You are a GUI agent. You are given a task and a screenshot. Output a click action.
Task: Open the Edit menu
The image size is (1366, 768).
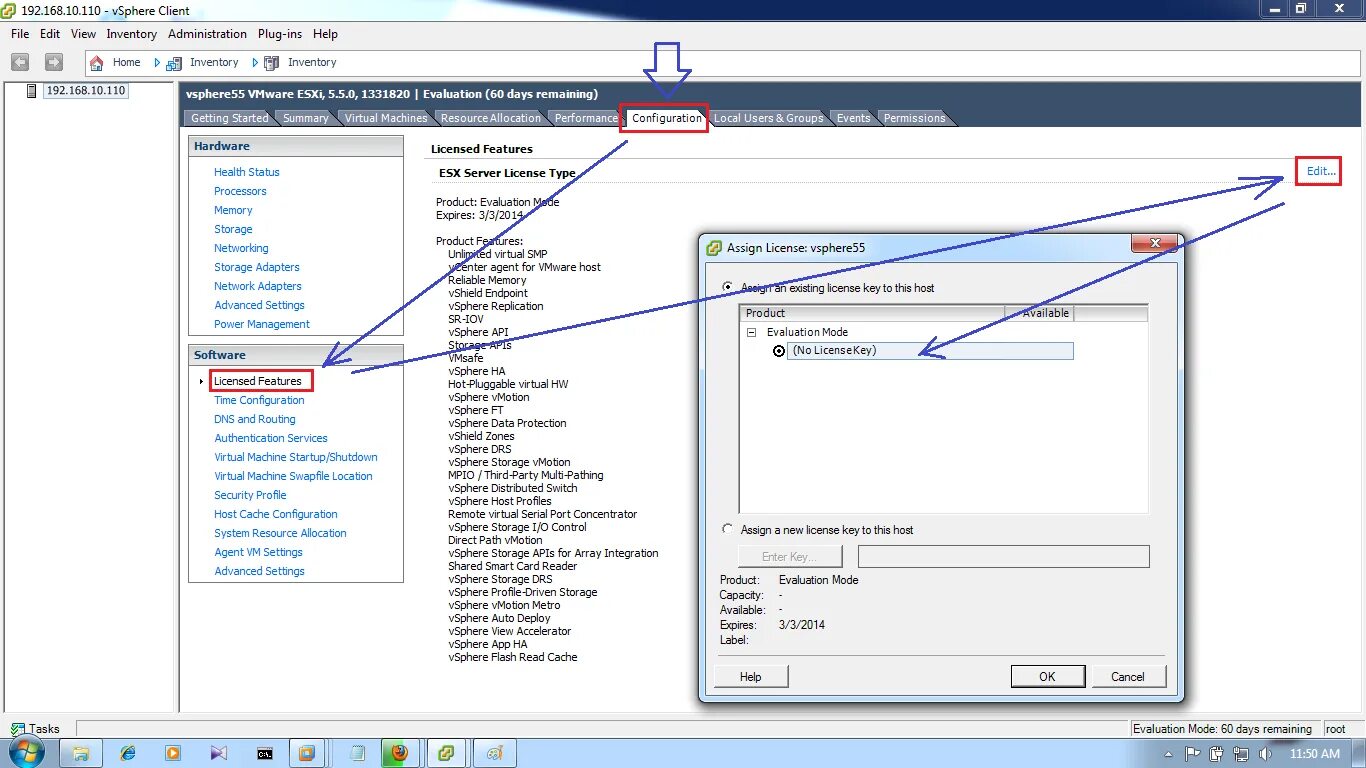click(50, 34)
